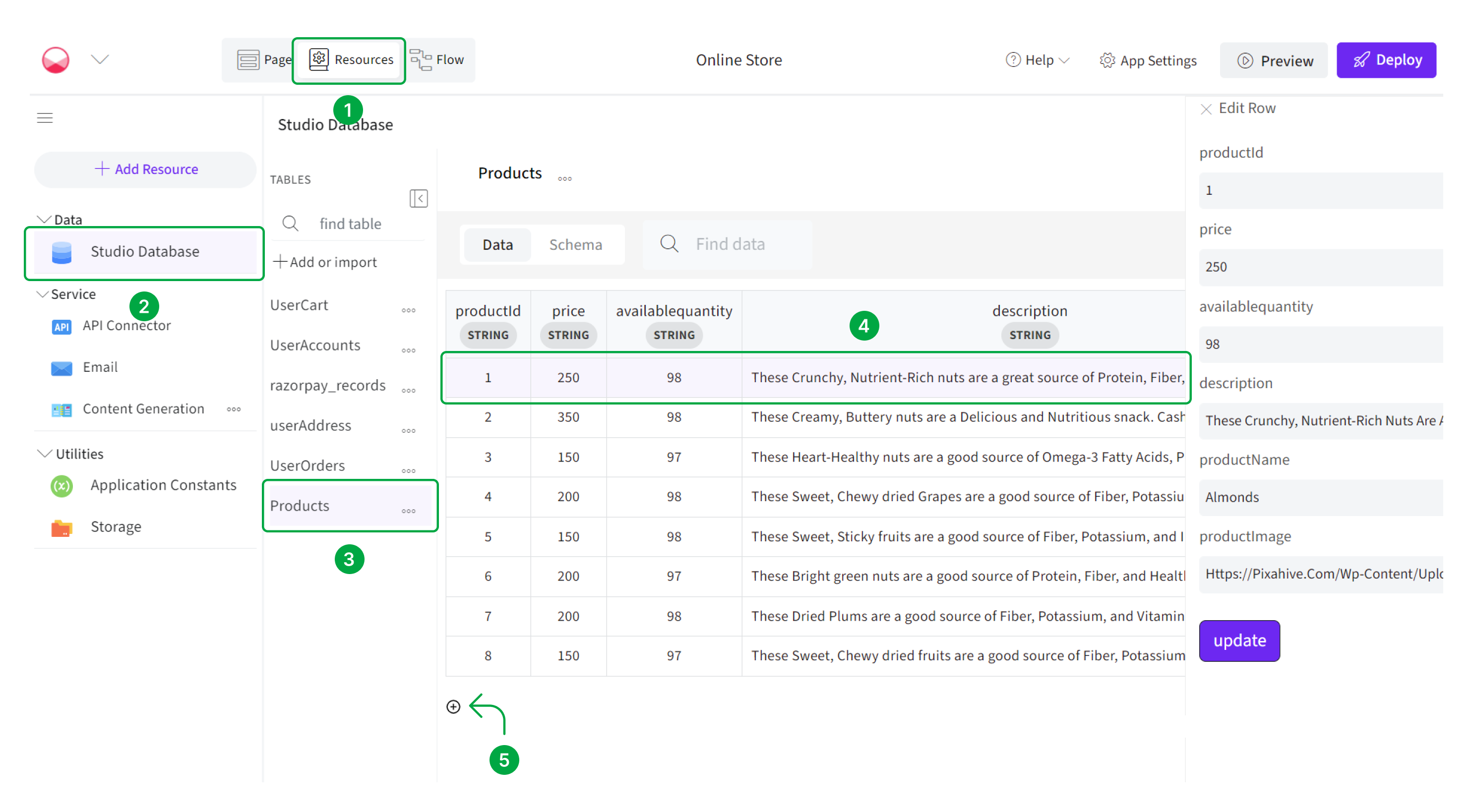Image resolution: width=1473 pixels, height=812 pixels.
Task: Open the app logo dropdown chevron
Action: tap(100, 59)
